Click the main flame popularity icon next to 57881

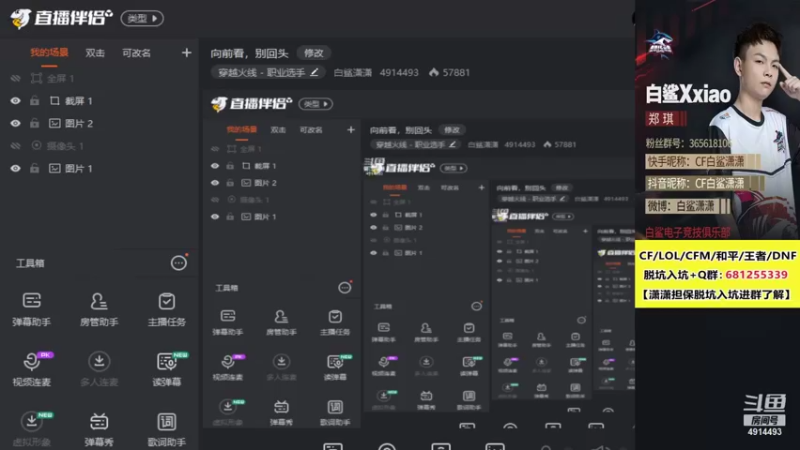point(434,72)
